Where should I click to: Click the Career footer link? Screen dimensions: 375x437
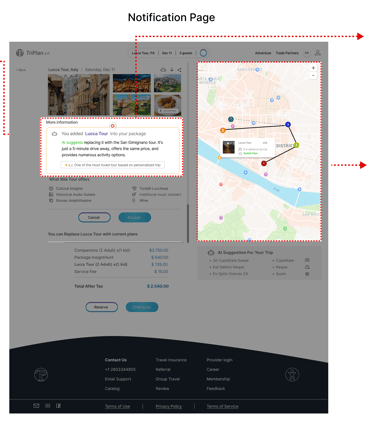point(213,369)
